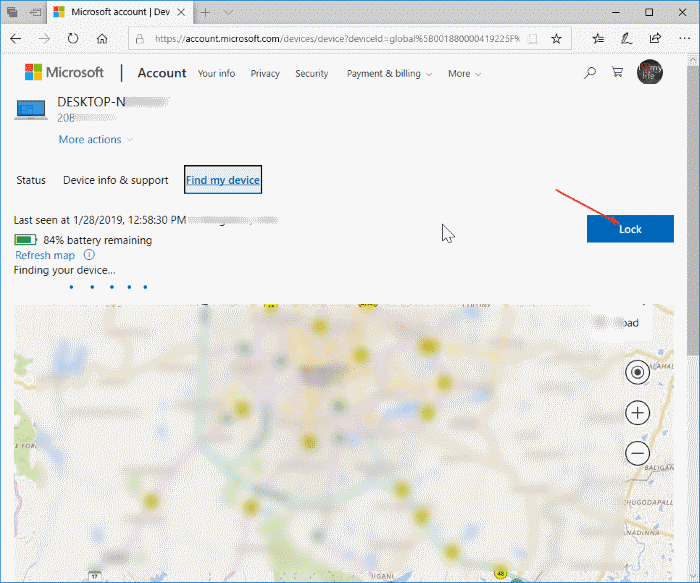This screenshot has height=583, width=700.
Task: Switch to Device info & support tab
Action: pos(116,180)
